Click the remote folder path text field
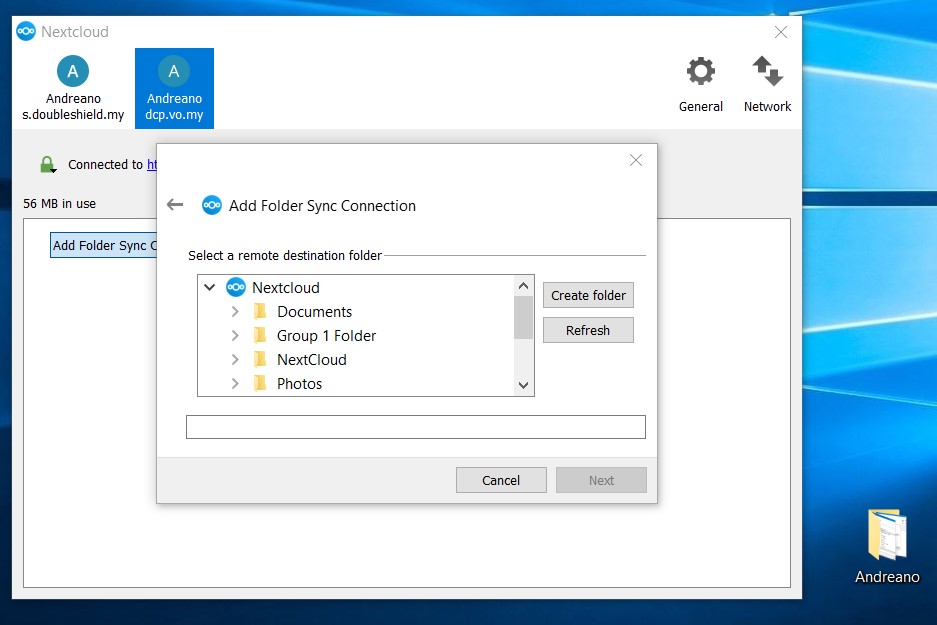 click(415, 427)
